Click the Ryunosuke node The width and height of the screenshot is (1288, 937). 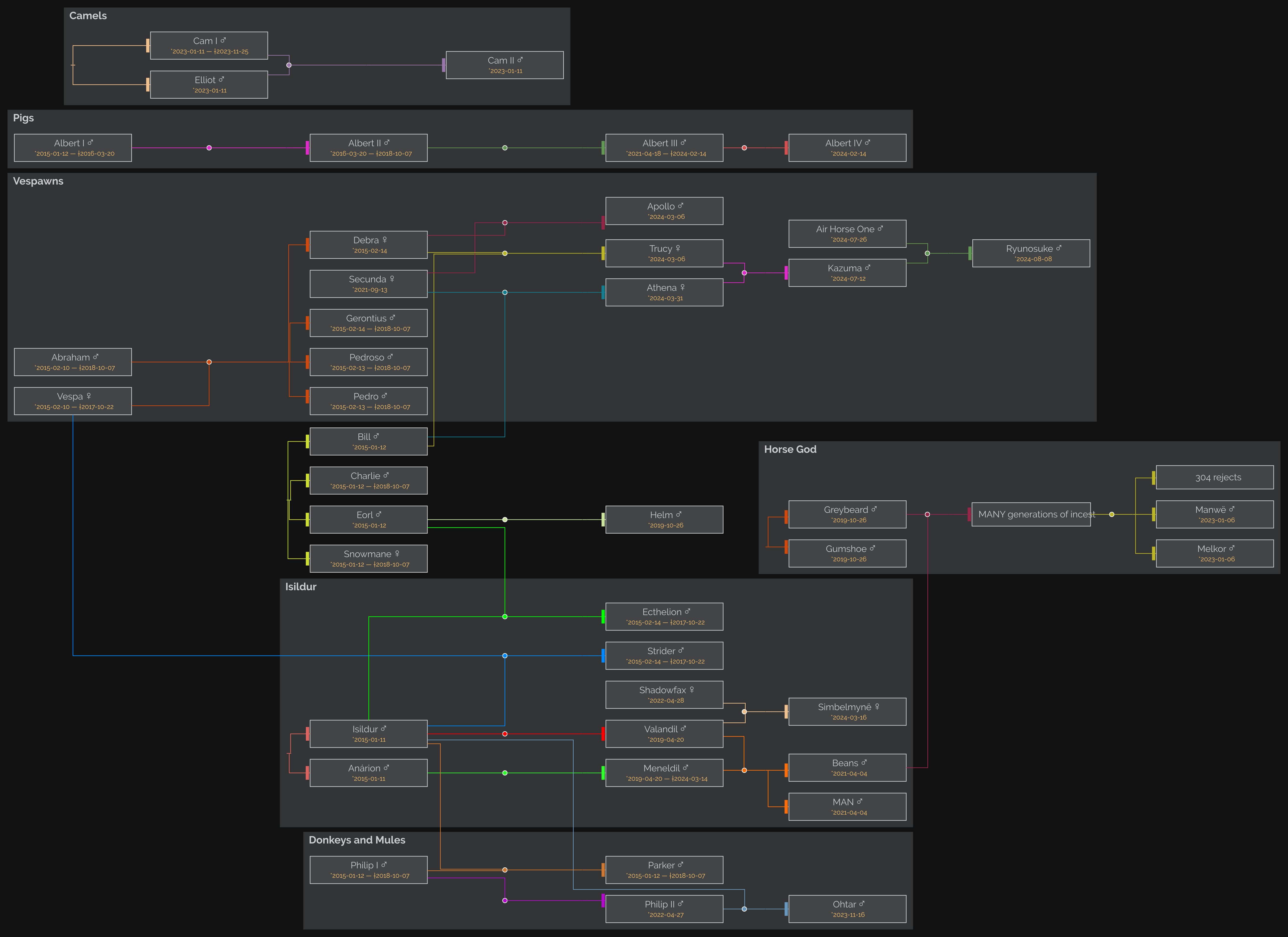(1031, 253)
